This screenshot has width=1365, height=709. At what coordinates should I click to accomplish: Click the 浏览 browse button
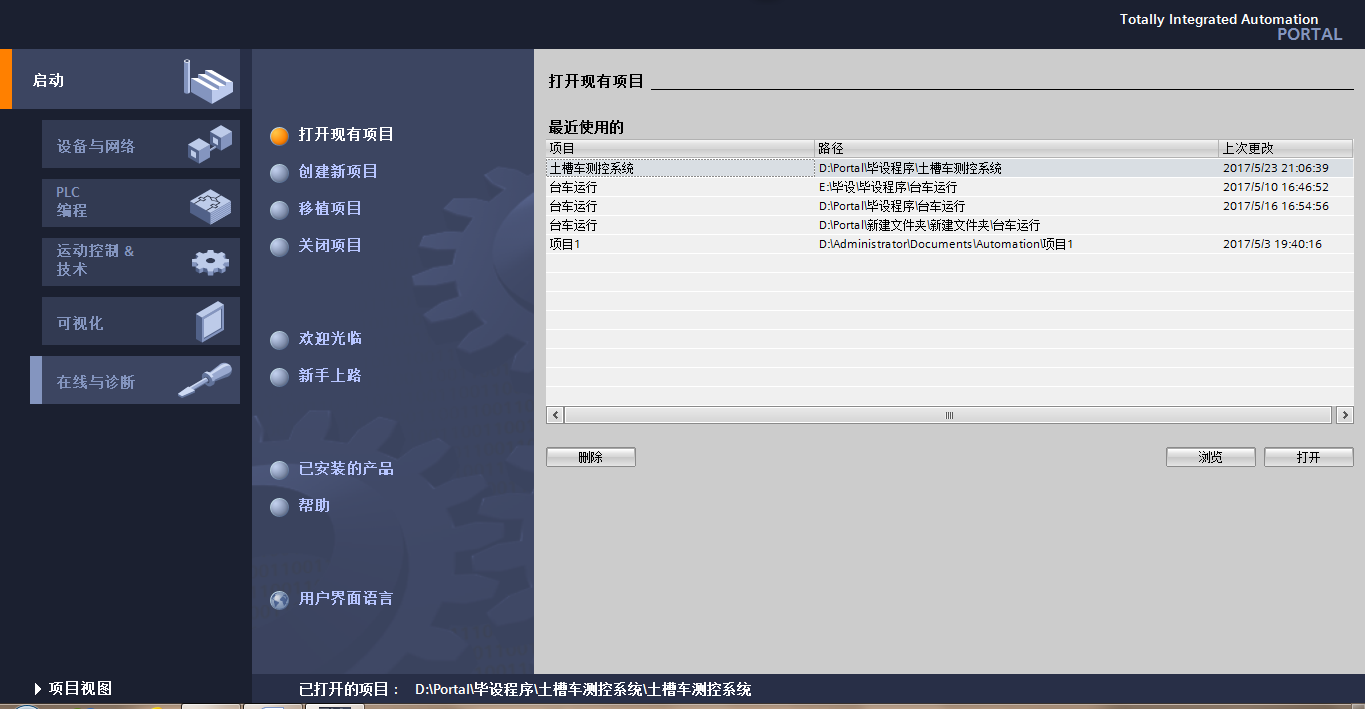(1211, 457)
